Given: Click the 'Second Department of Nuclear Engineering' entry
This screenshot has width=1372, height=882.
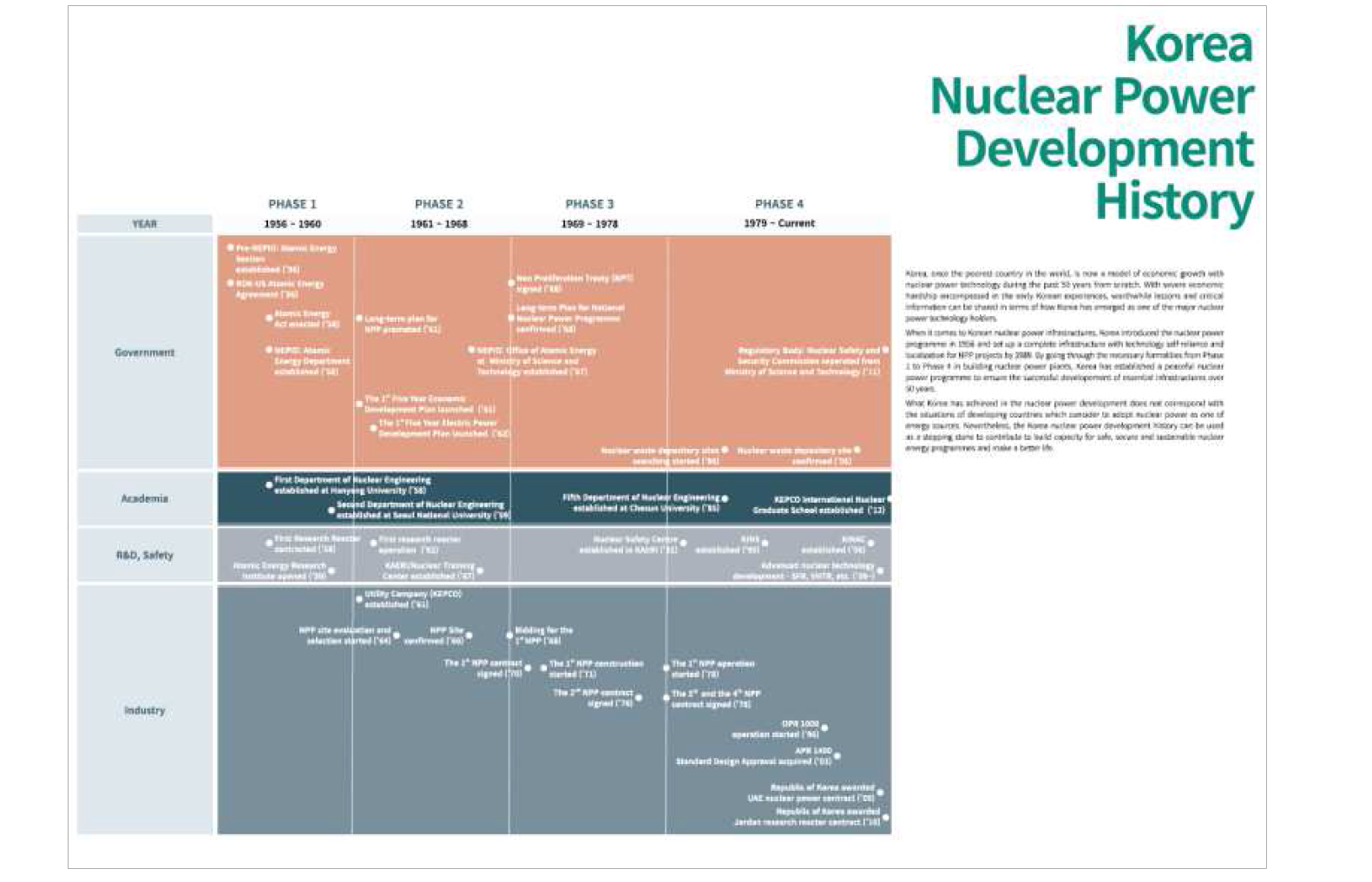Looking at the screenshot, I should coord(420,510).
